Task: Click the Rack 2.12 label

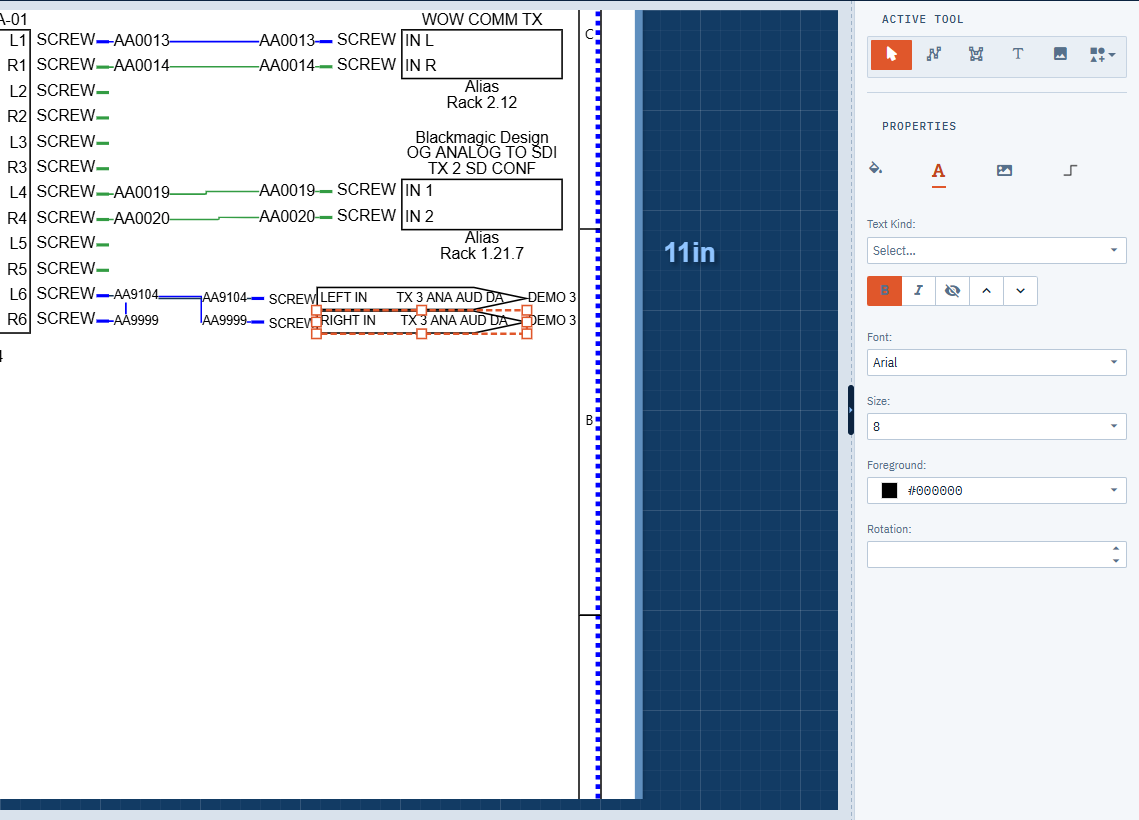Action: 482,102
